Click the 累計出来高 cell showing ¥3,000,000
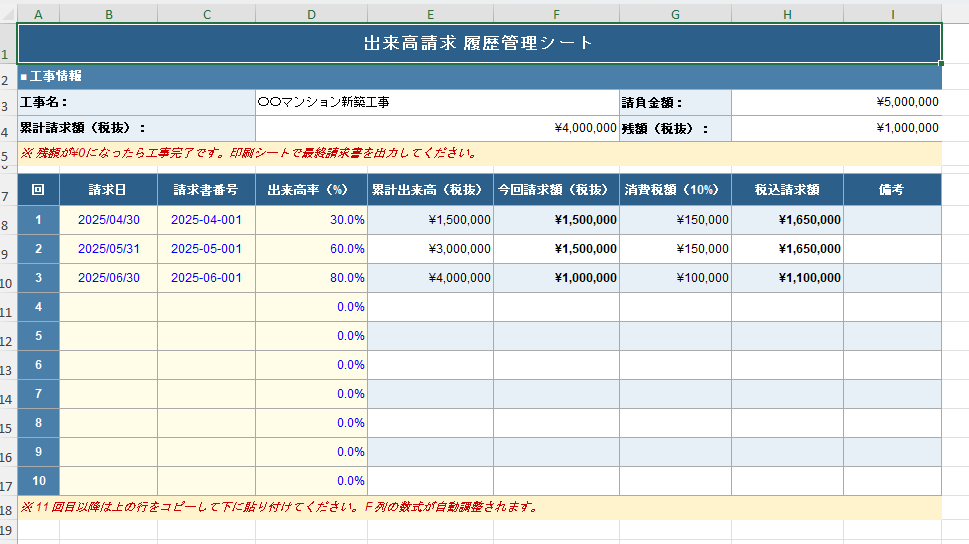 [430, 249]
